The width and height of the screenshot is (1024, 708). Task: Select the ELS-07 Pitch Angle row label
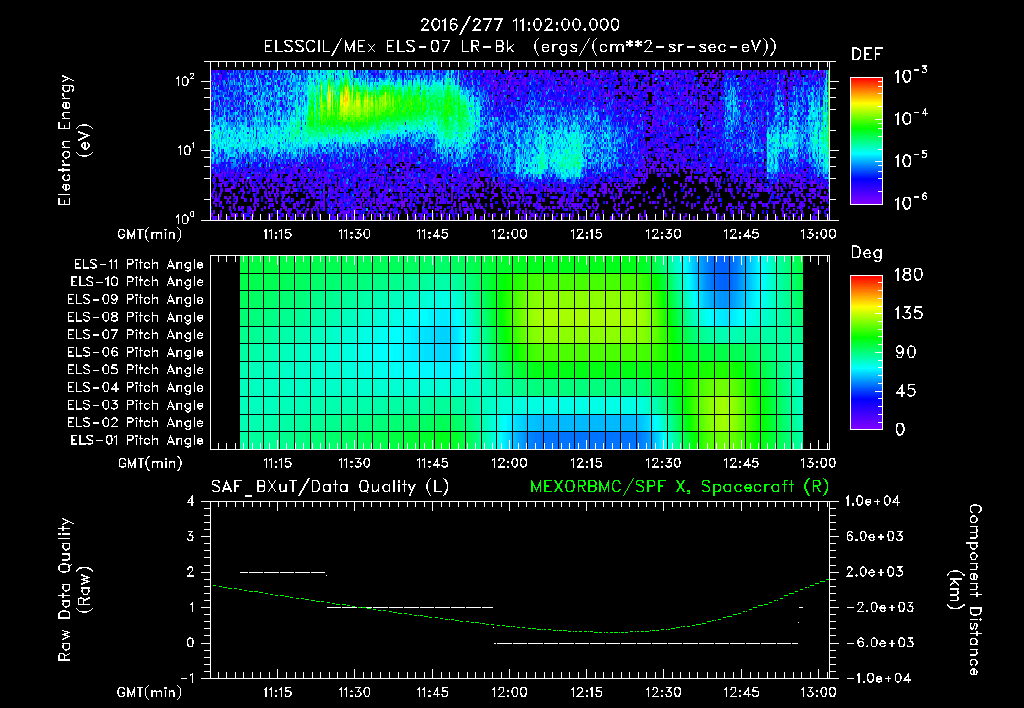[135, 334]
